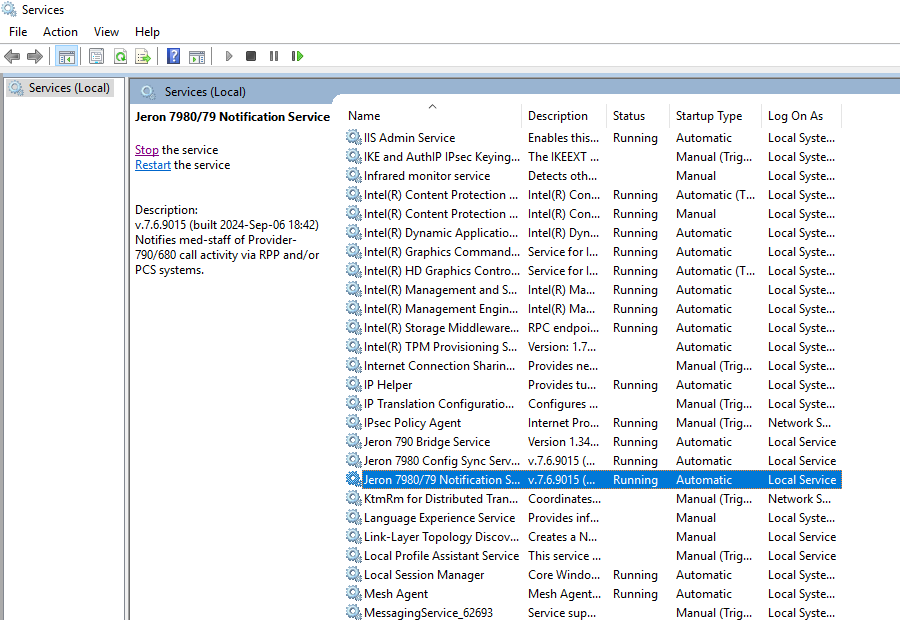The image size is (900, 620).
Task: Select the Intel(R) Dynamic Application service name
Action: point(441,232)
